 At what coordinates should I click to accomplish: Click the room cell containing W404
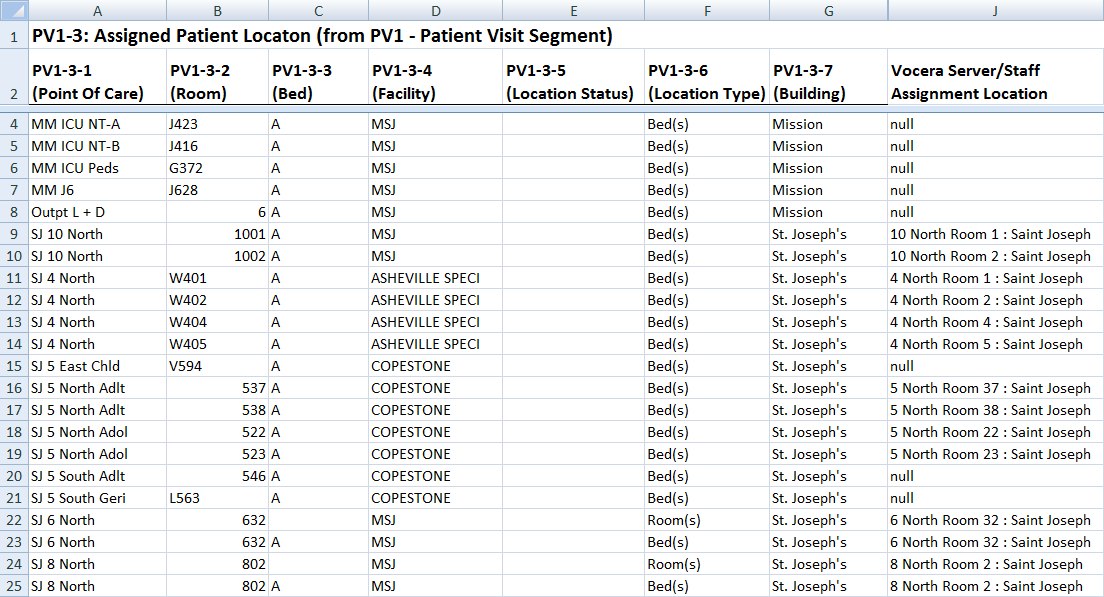(217, 322)
